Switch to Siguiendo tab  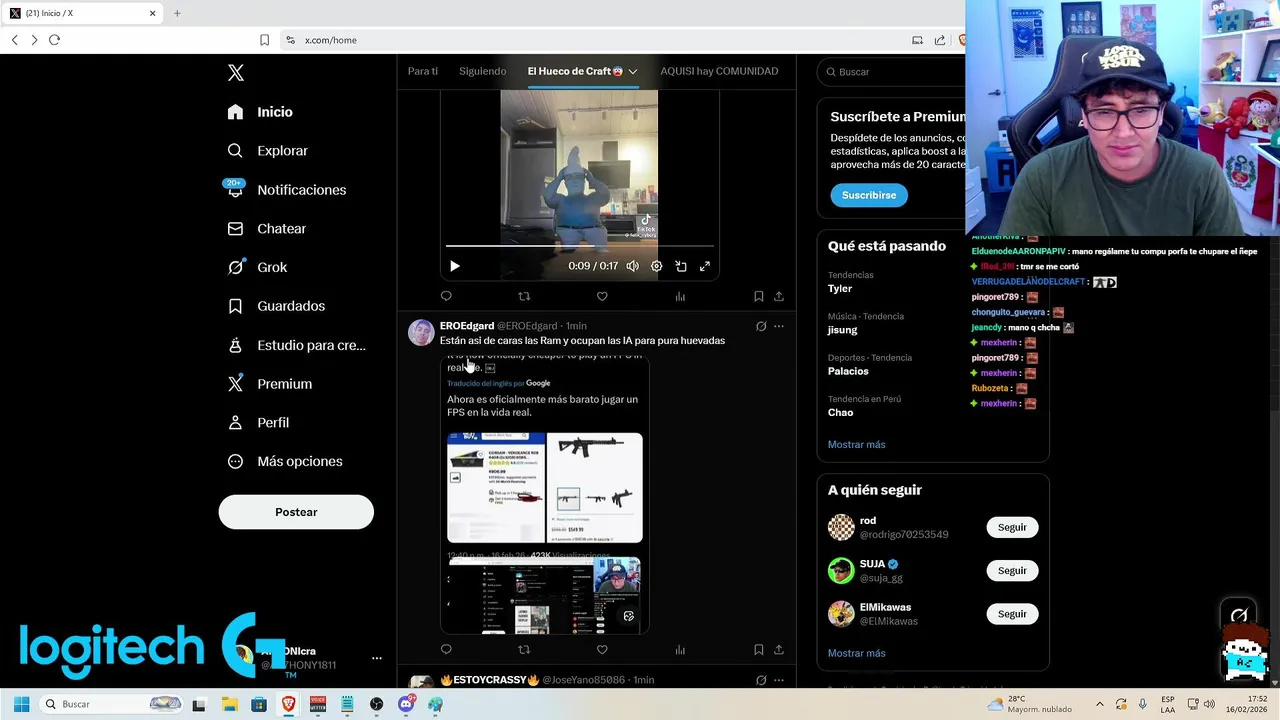pos(482,71)
